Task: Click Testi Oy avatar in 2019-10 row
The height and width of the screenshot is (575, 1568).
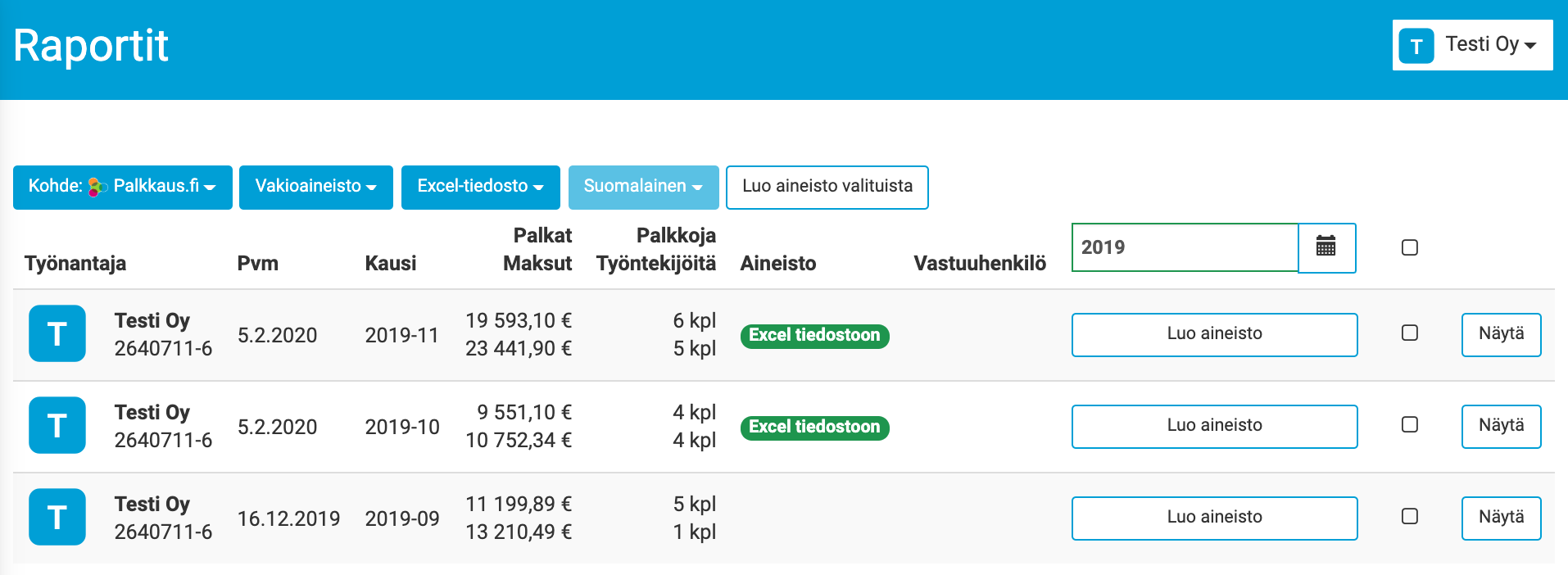Action: pyautogui.click(x=57, y=425)
